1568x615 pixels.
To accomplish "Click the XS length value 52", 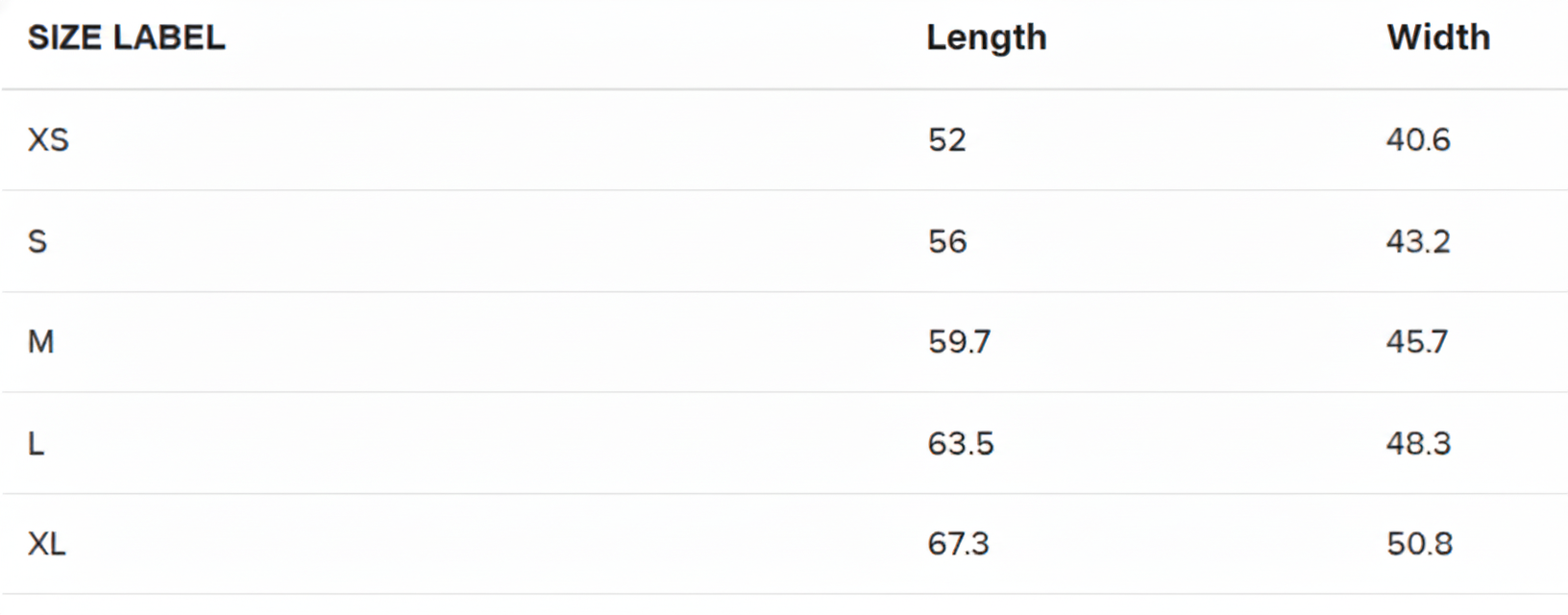I will 946,140.
